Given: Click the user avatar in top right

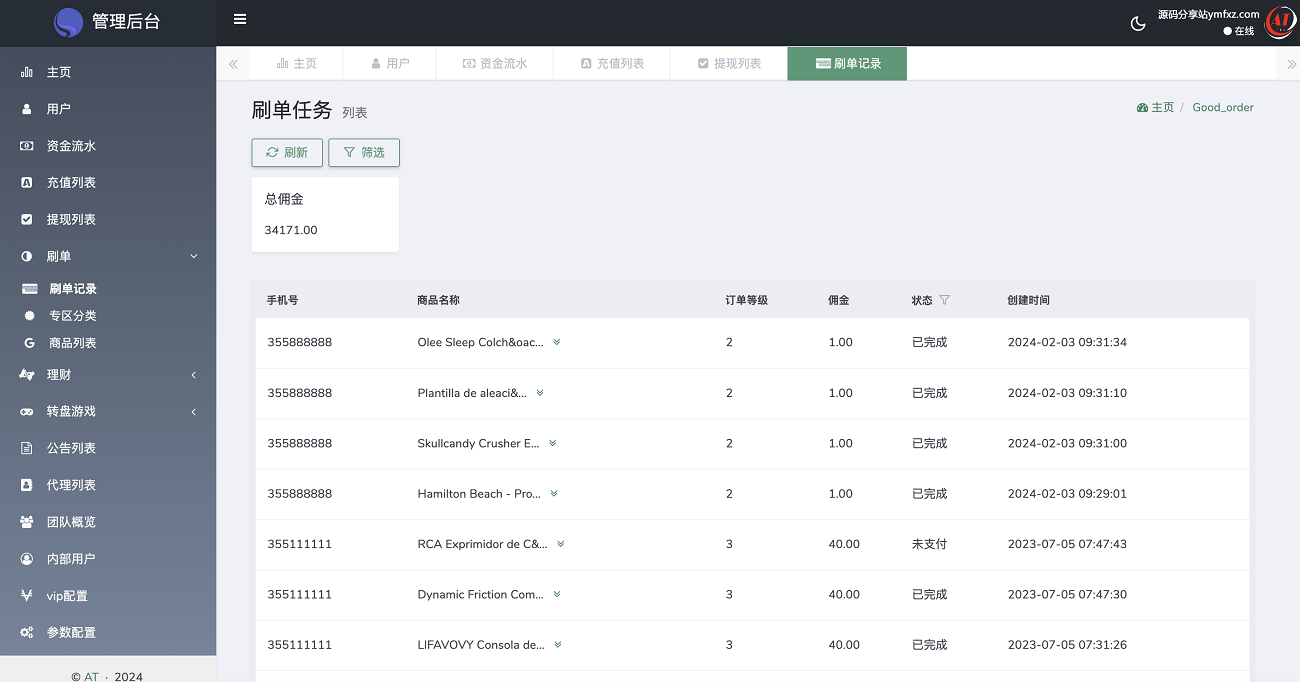Looking at the screenshot, I should click(1279, 22).
